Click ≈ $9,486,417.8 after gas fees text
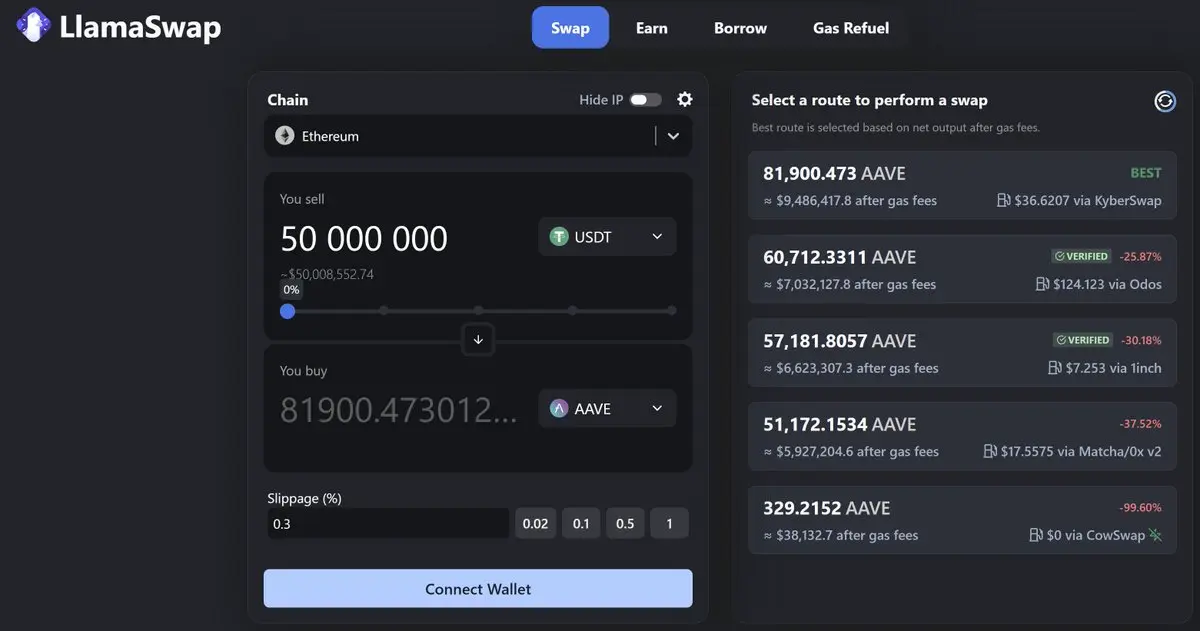 [850, 200]
